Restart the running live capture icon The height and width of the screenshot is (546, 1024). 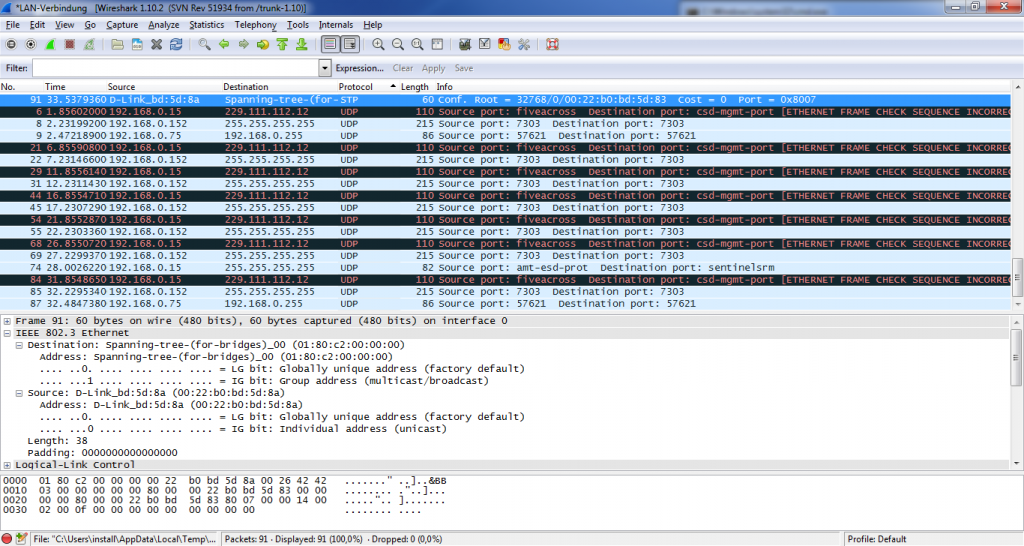pyautogui.click(x=89, y=44)
